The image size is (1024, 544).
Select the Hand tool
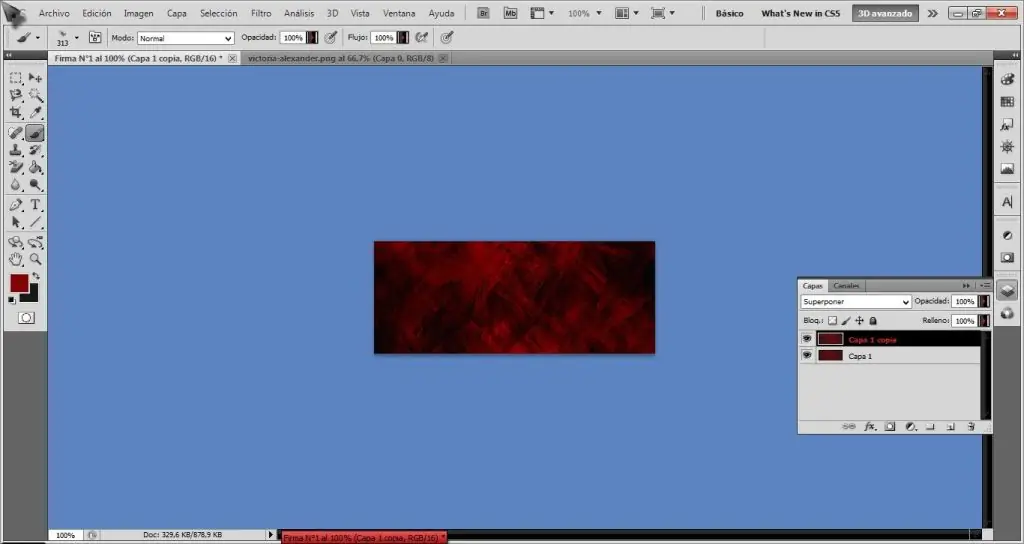(x=16, y=259)
